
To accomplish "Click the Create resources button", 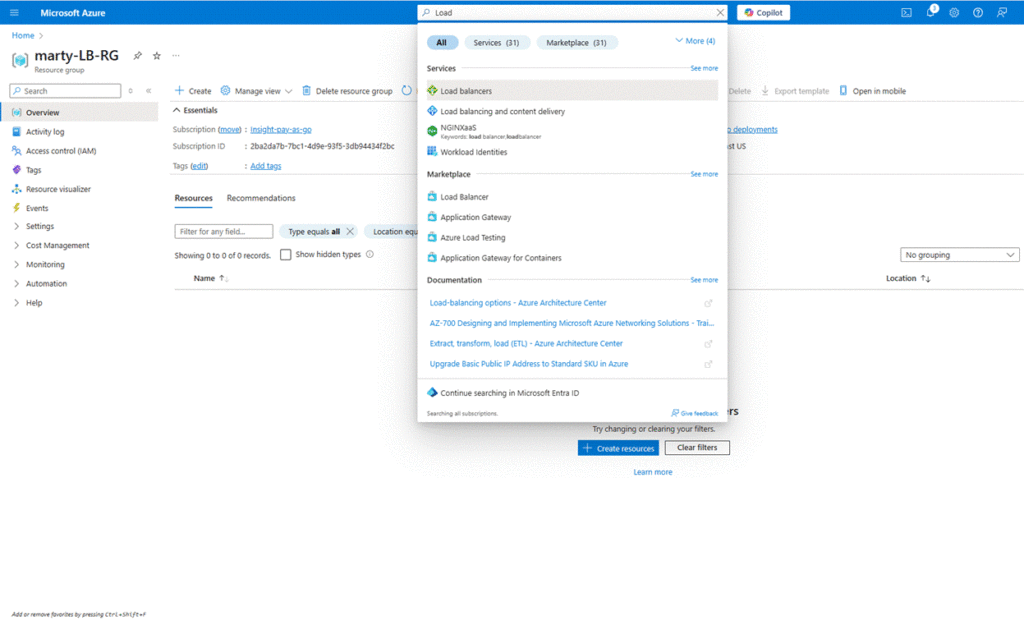I will click(x=618, y=448).
